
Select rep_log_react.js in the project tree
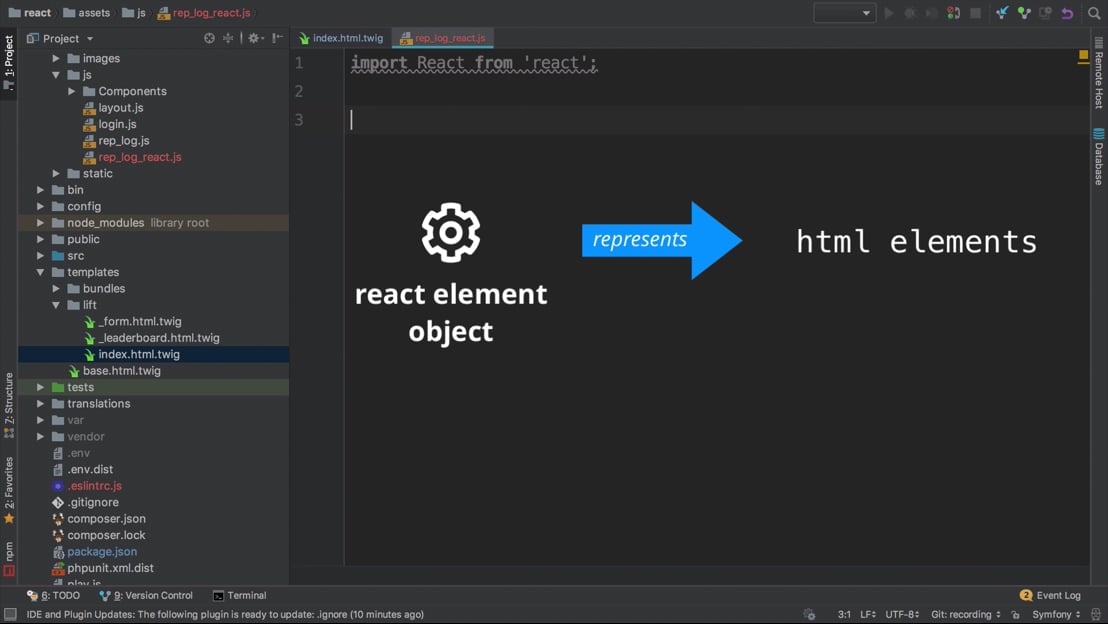140,157
